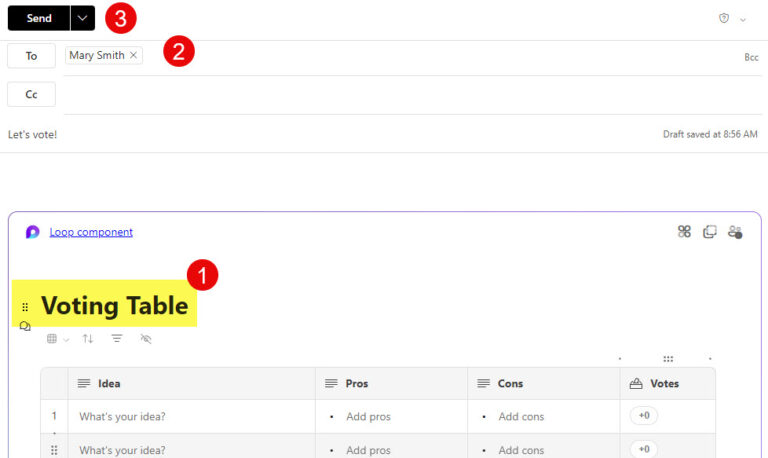Grab the drag handle beside Voting Table

[x=25, y=307]
